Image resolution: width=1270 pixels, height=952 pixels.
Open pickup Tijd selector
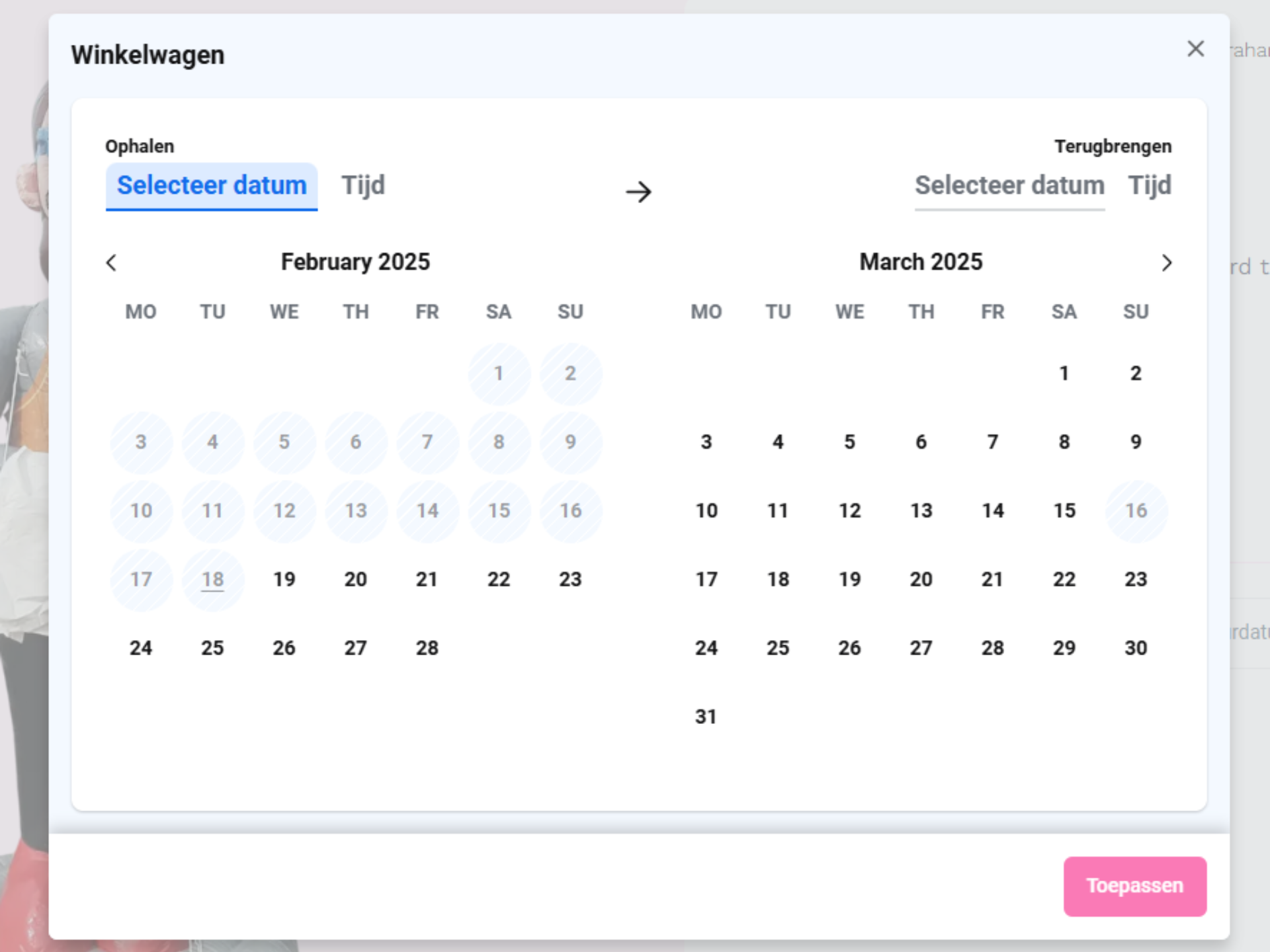pos(363,186)
